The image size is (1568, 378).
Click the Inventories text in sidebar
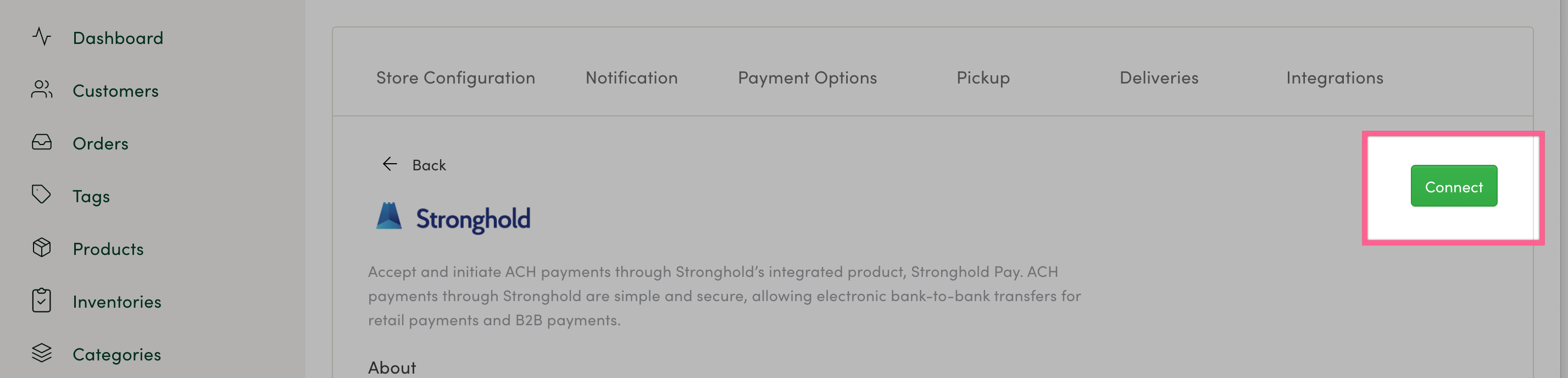(117, 302)
